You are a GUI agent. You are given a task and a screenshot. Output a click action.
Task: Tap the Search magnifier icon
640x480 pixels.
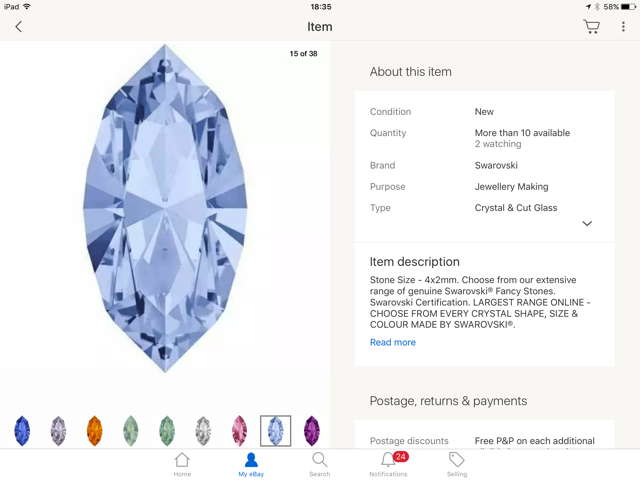[319, 464]
